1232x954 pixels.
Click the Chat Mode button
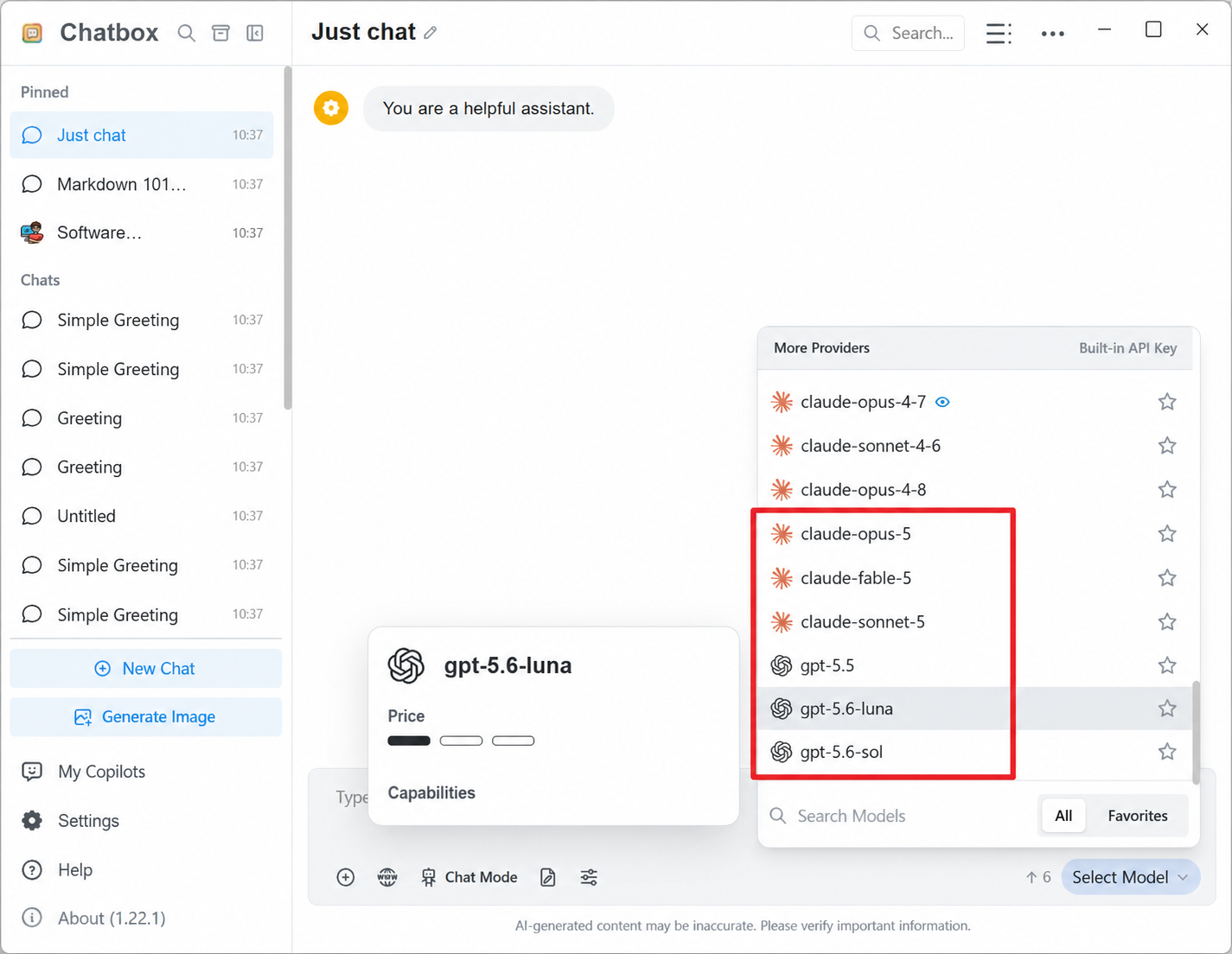click(x=469, y=877)
